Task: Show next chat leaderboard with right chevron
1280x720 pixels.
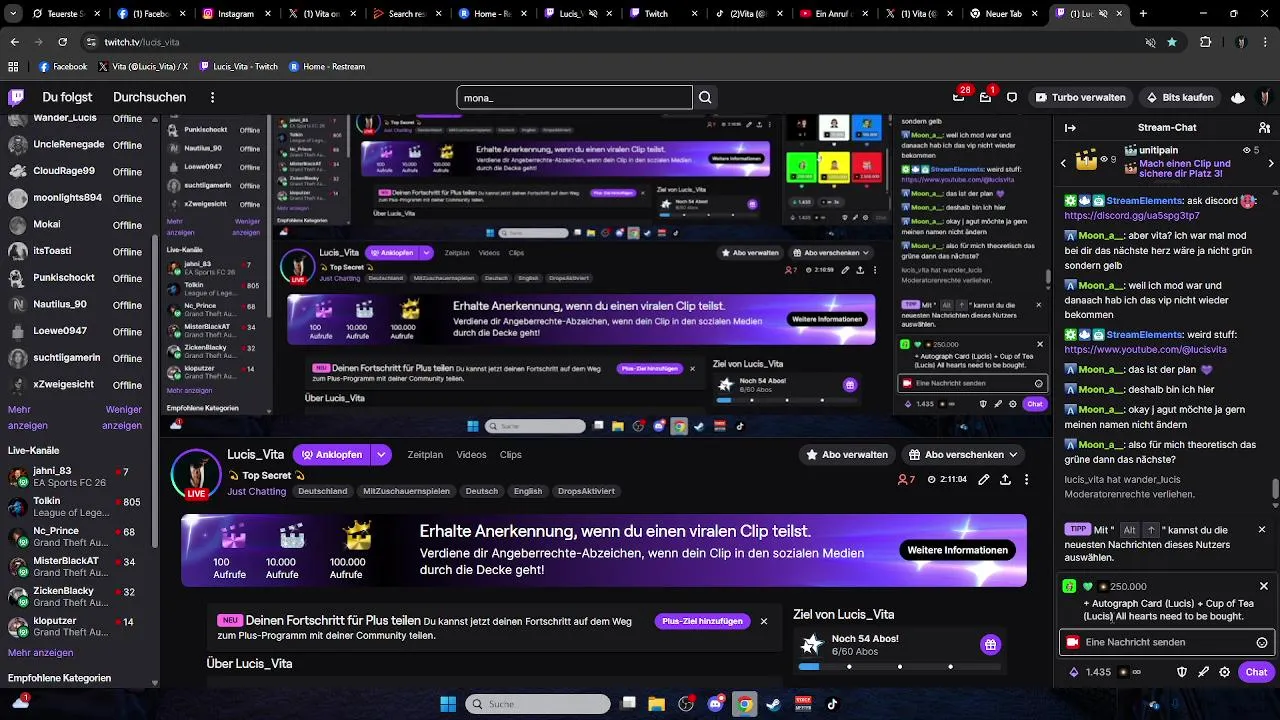Action: point(1271,162)
